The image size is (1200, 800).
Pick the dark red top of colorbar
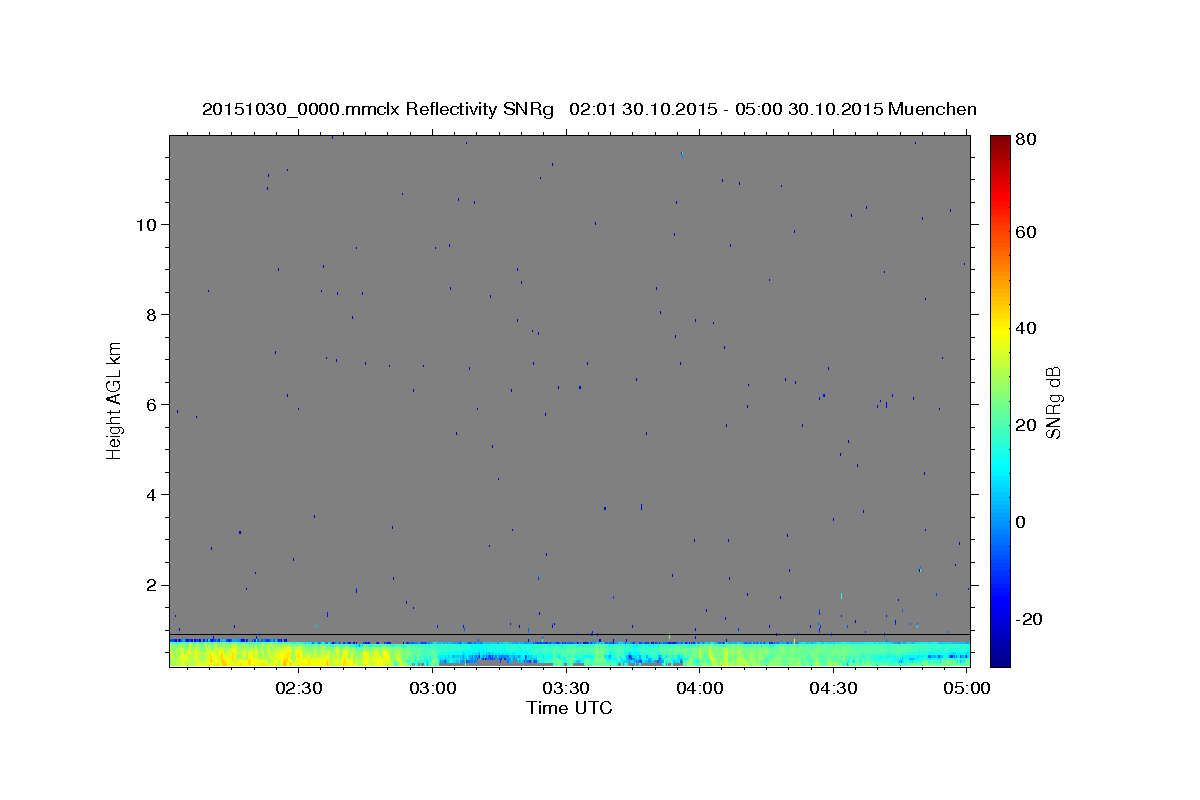coord(1000,142)
